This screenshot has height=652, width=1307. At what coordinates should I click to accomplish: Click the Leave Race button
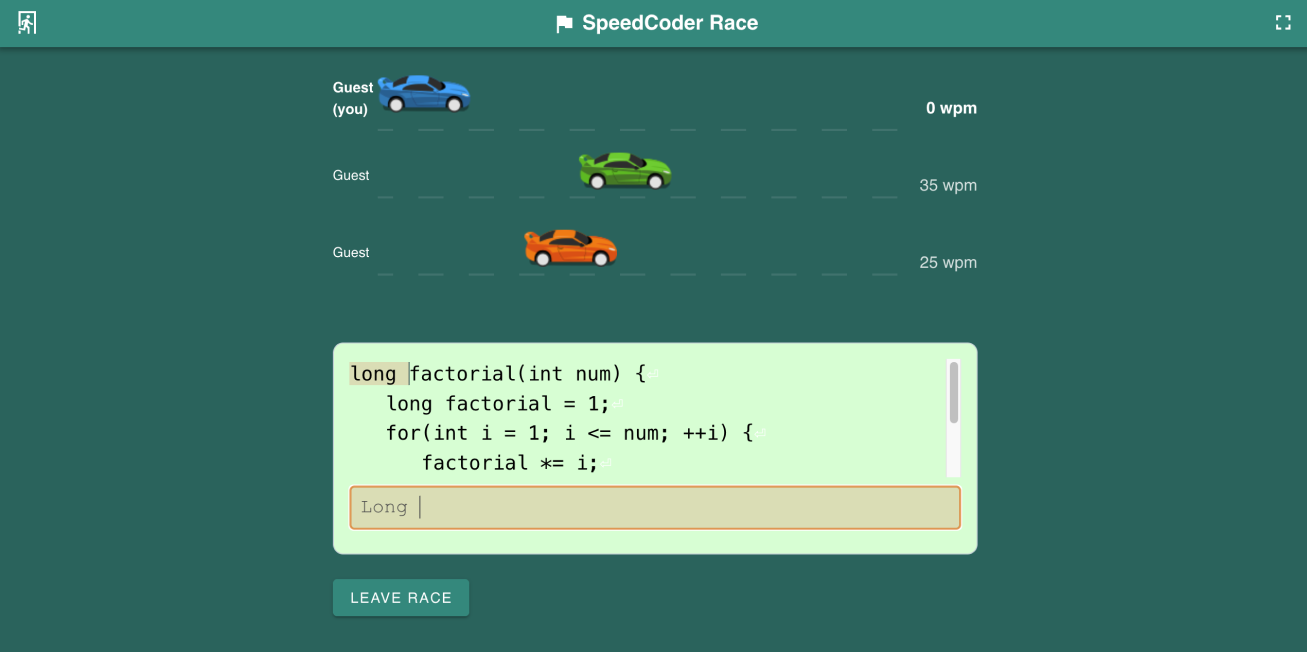click(401, 598)
